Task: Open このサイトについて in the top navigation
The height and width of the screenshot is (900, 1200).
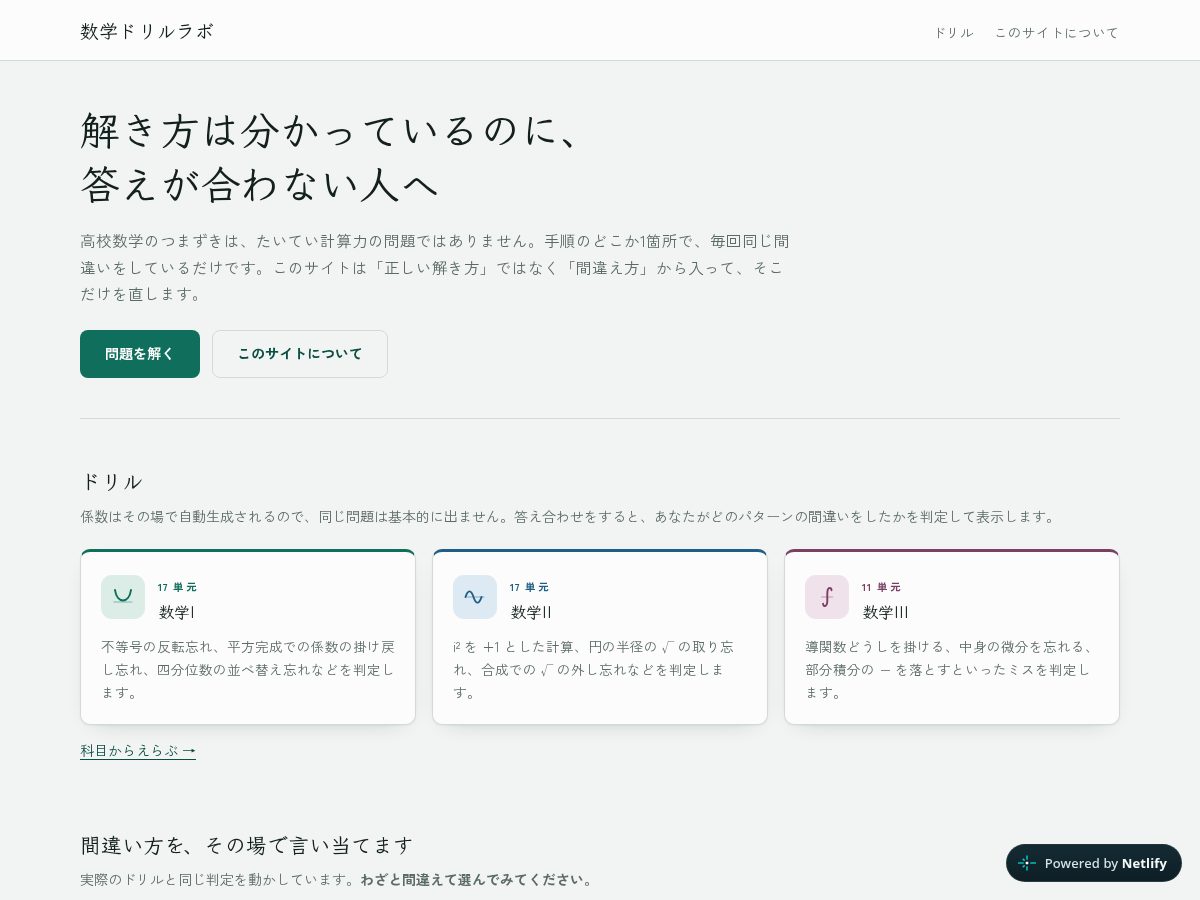Action: tap(1056, 32)
